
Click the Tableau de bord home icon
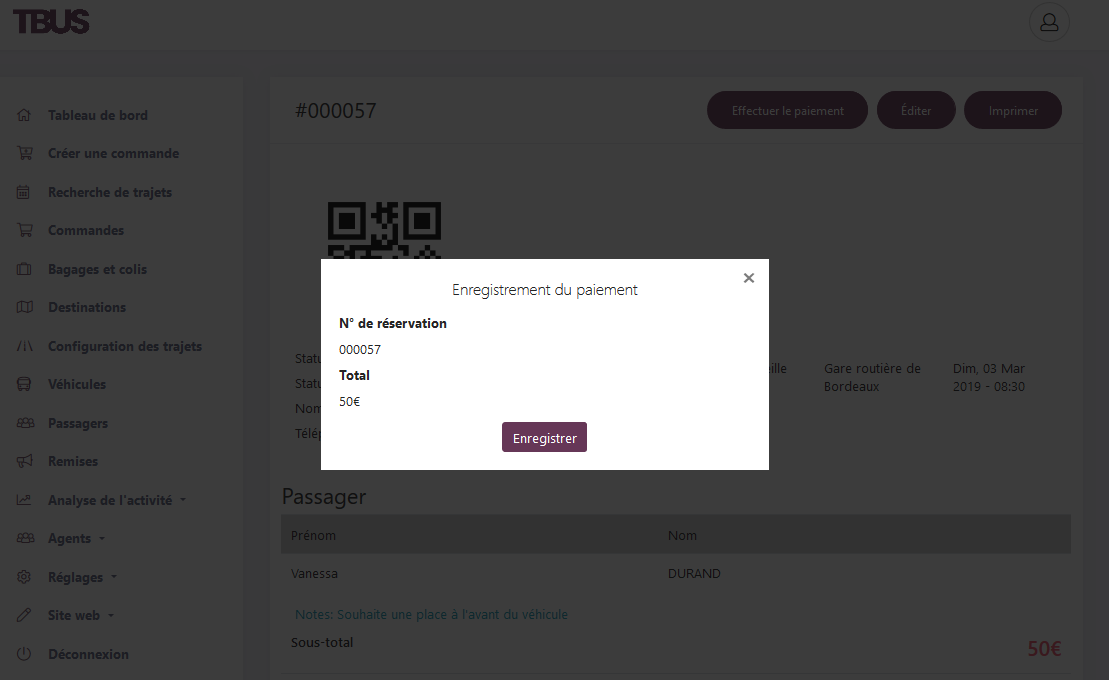[25, 115]
